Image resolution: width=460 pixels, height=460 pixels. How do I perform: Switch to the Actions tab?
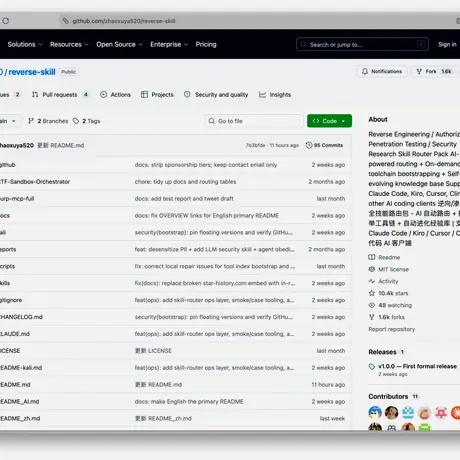115,95
